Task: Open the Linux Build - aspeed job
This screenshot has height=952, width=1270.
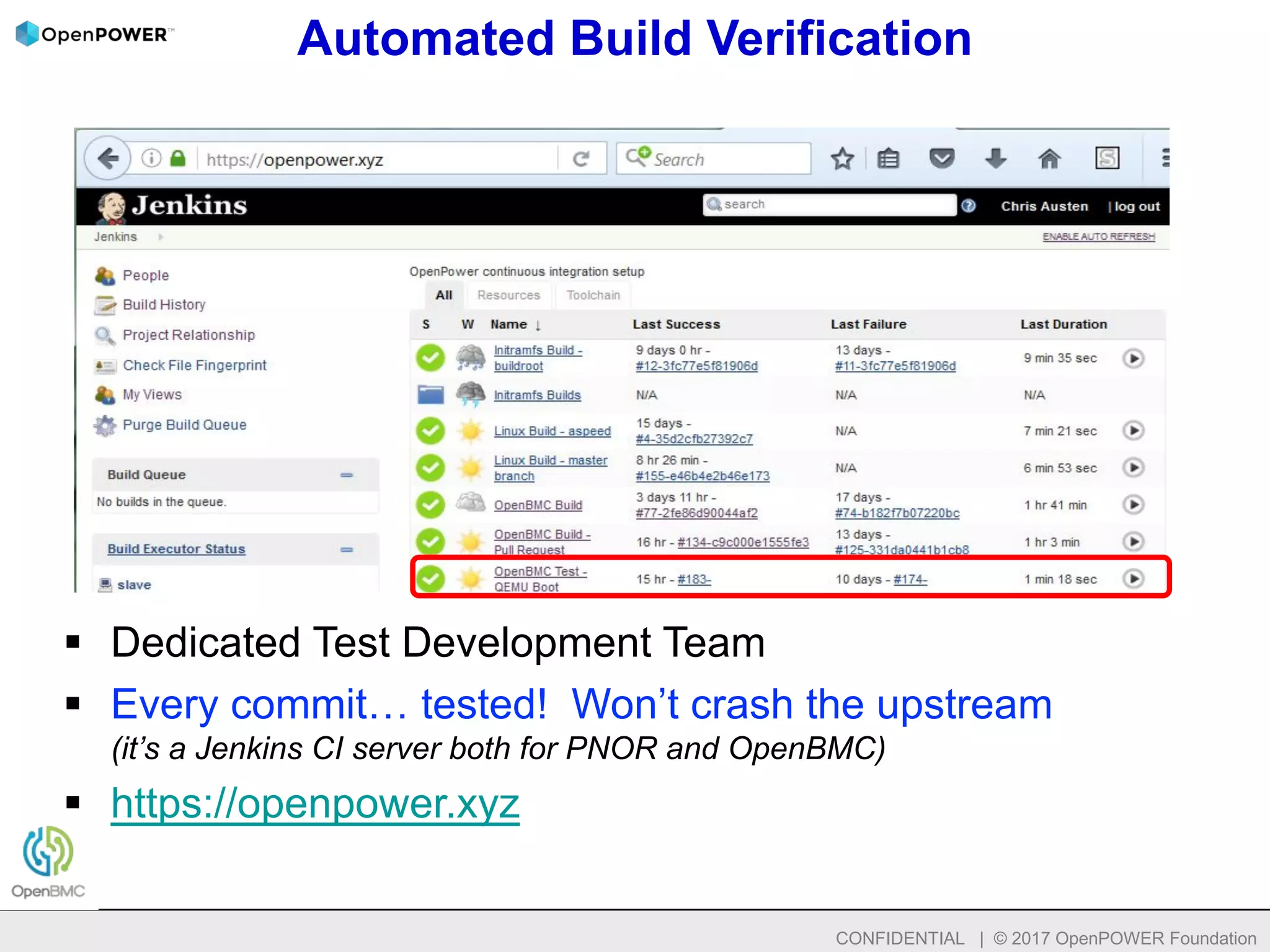Action: (x=552, y=431)
